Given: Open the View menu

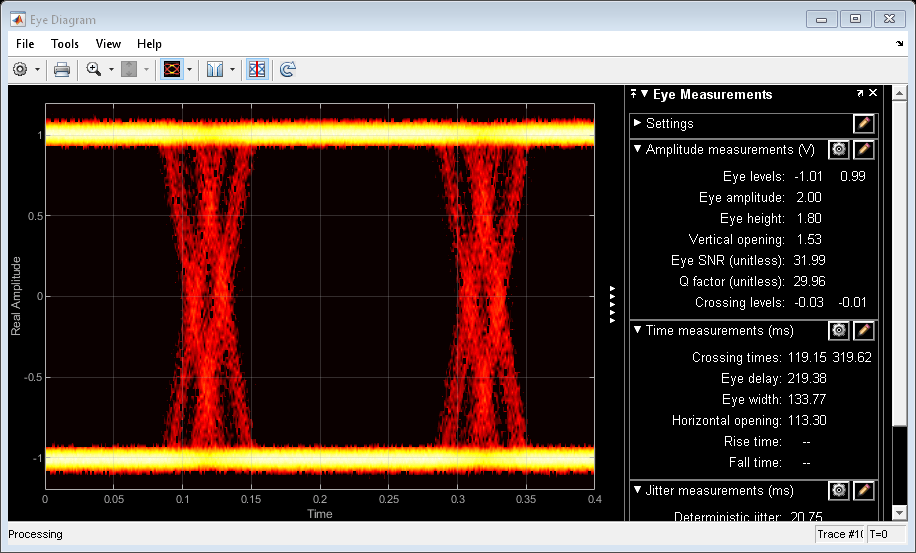Looking at the screenshot, I should (108, 44).
